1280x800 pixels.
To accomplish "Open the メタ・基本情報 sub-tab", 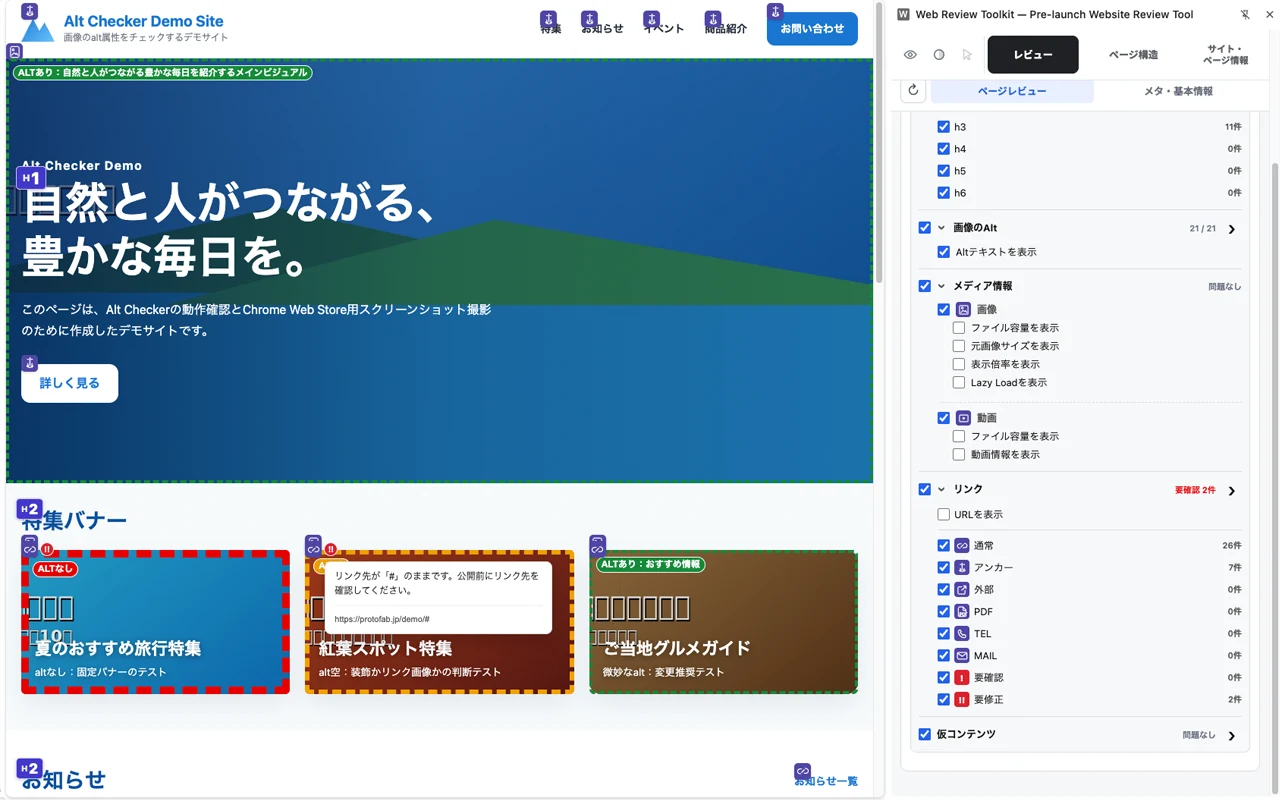I will (x=1178, y=91).
